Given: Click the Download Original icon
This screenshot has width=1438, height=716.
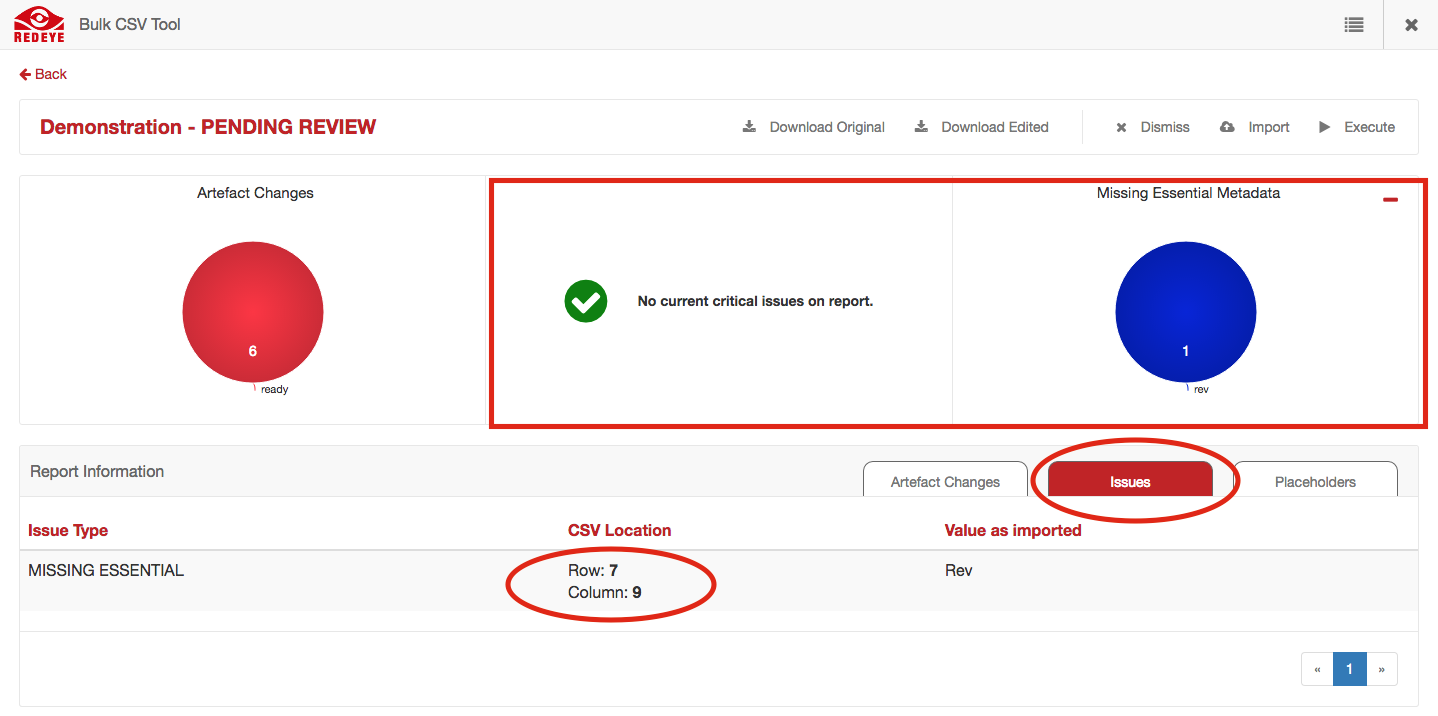Looking at the screenshot, I should [x=749, y=127].
